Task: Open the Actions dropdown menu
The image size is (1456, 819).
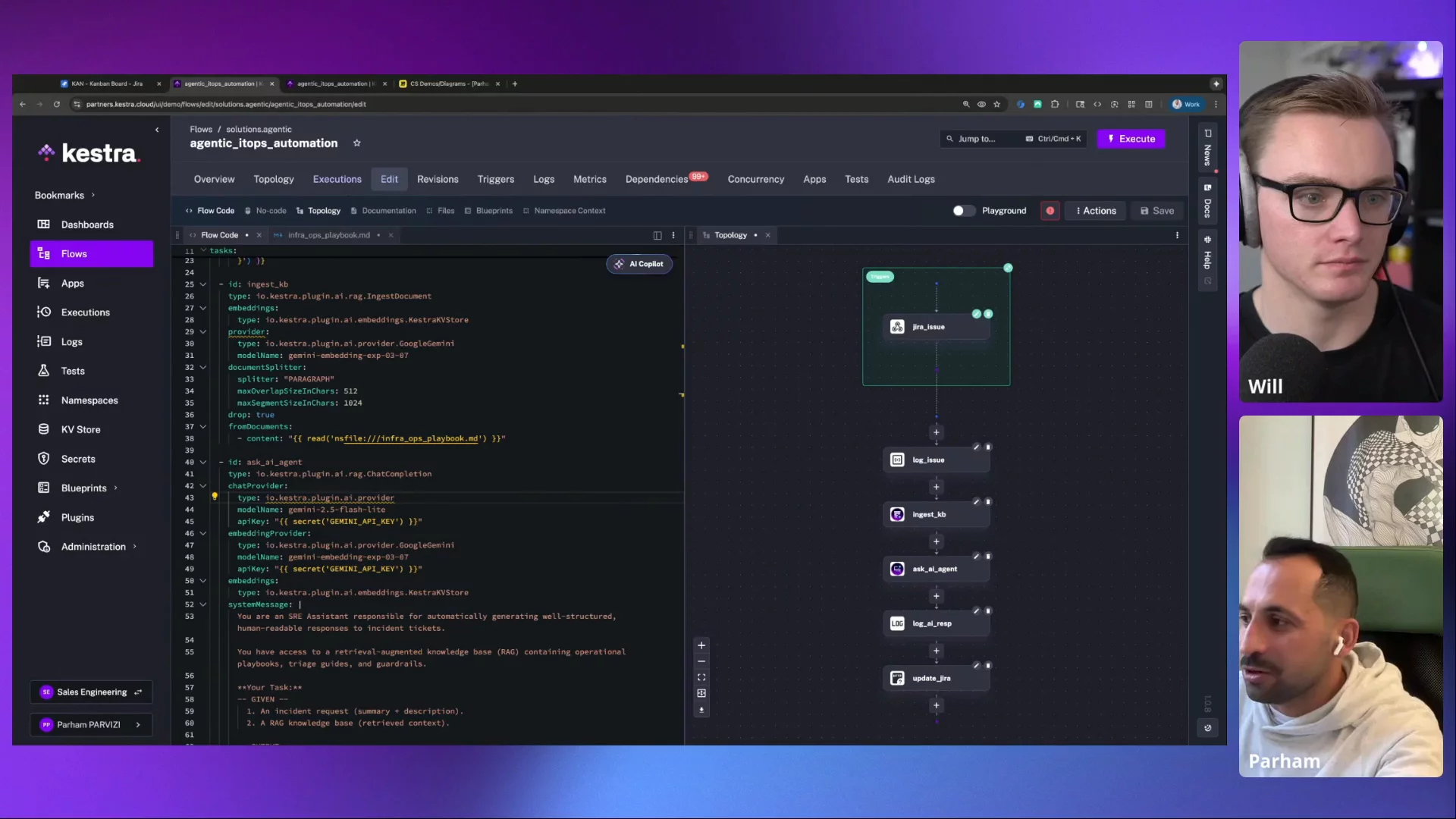Action: (1096, 211)
